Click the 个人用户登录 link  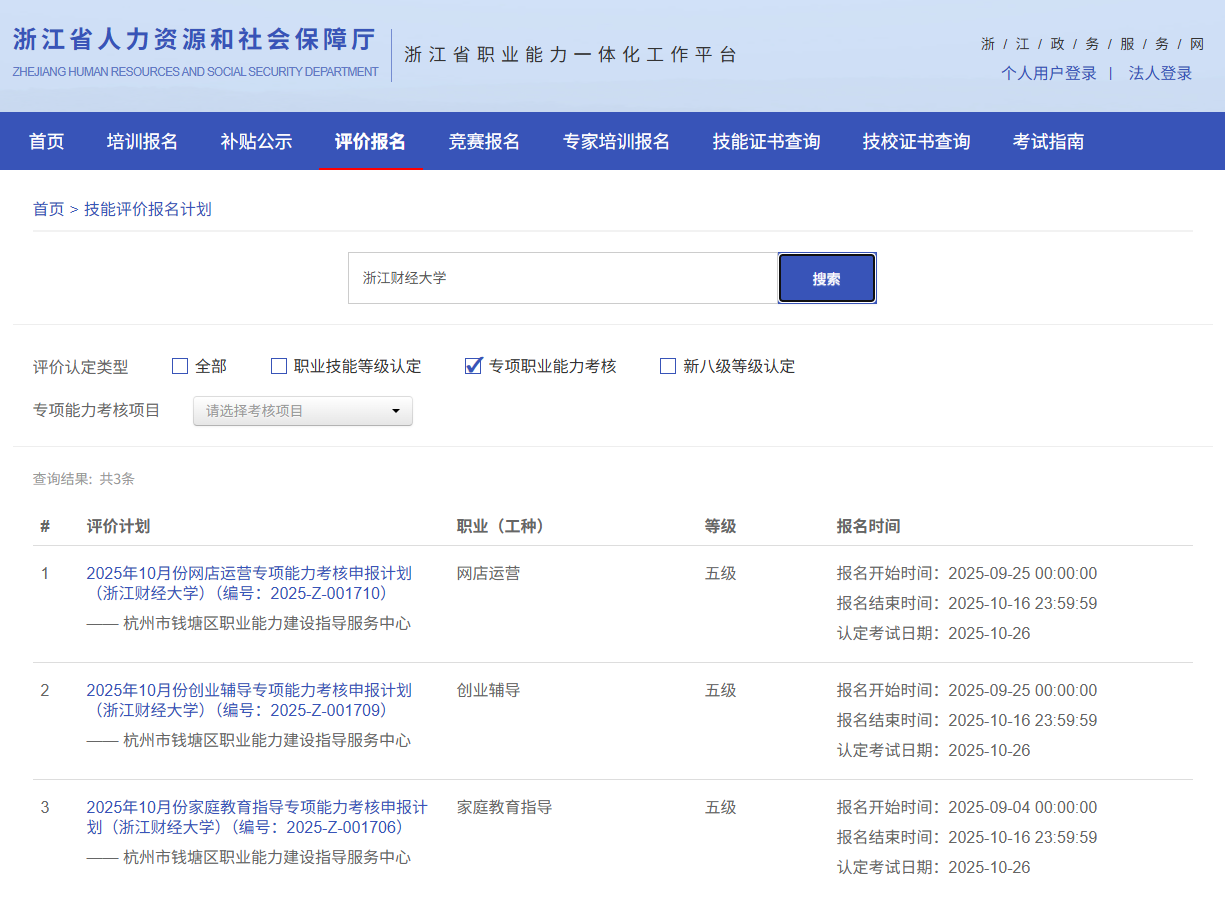tap(1048, 73)
